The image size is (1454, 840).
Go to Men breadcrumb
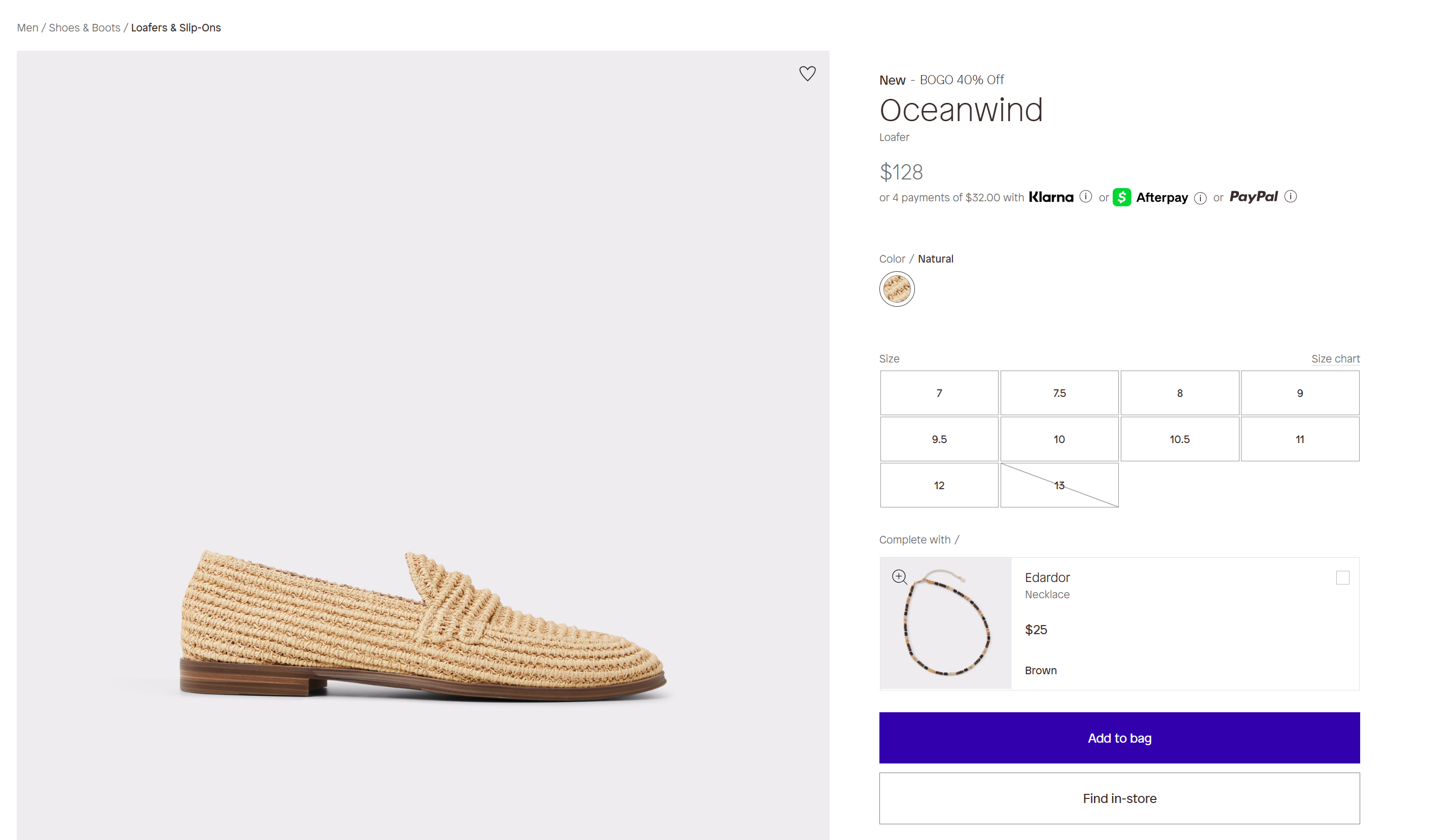coord(27,28)
